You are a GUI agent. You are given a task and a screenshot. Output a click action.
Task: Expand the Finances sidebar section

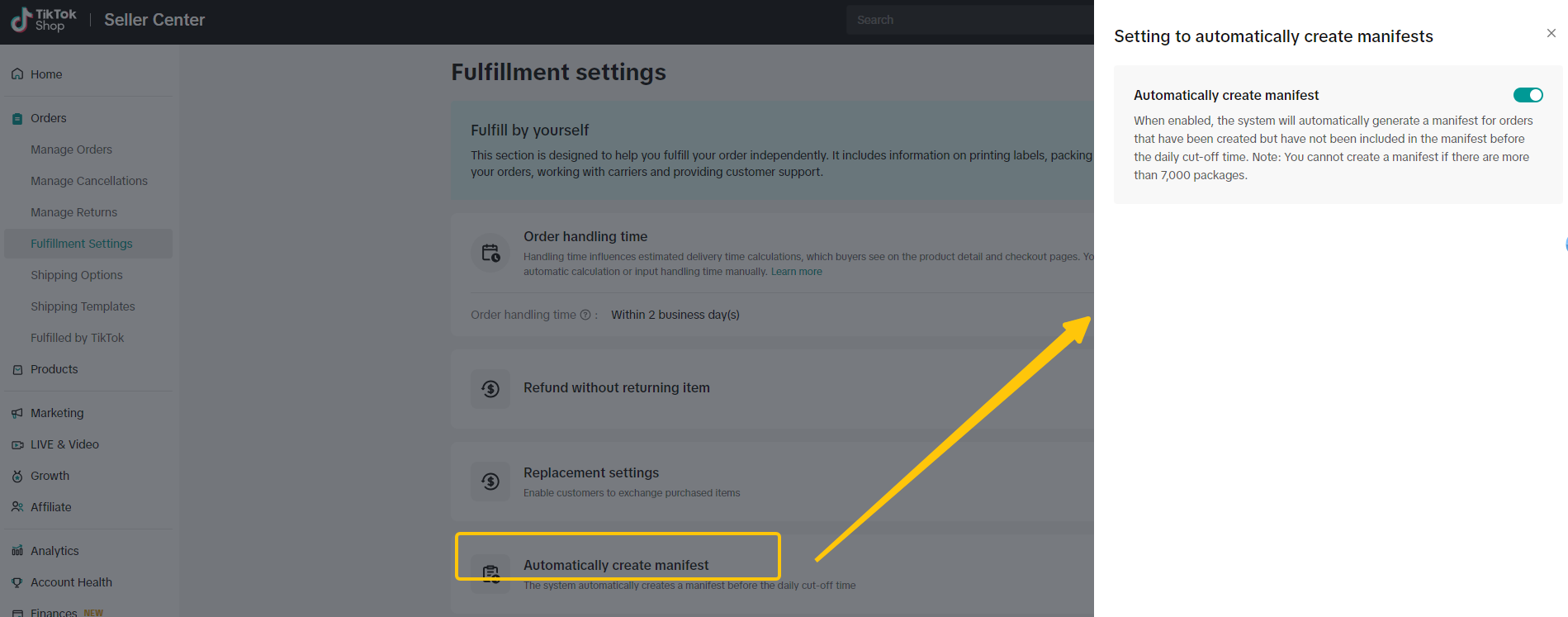pyautogui.click(x=54, y=612)
